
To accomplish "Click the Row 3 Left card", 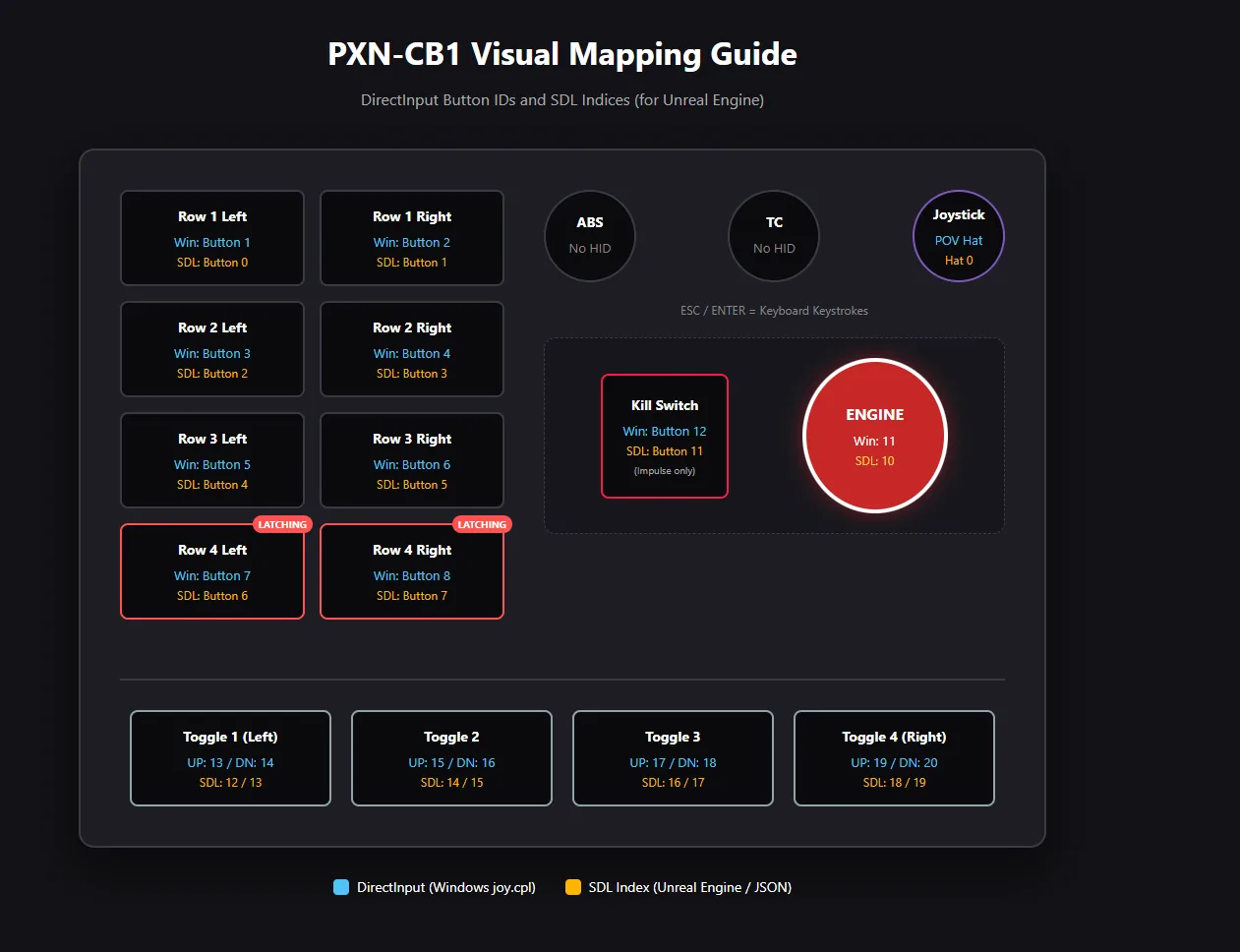I will click(212, 460).
